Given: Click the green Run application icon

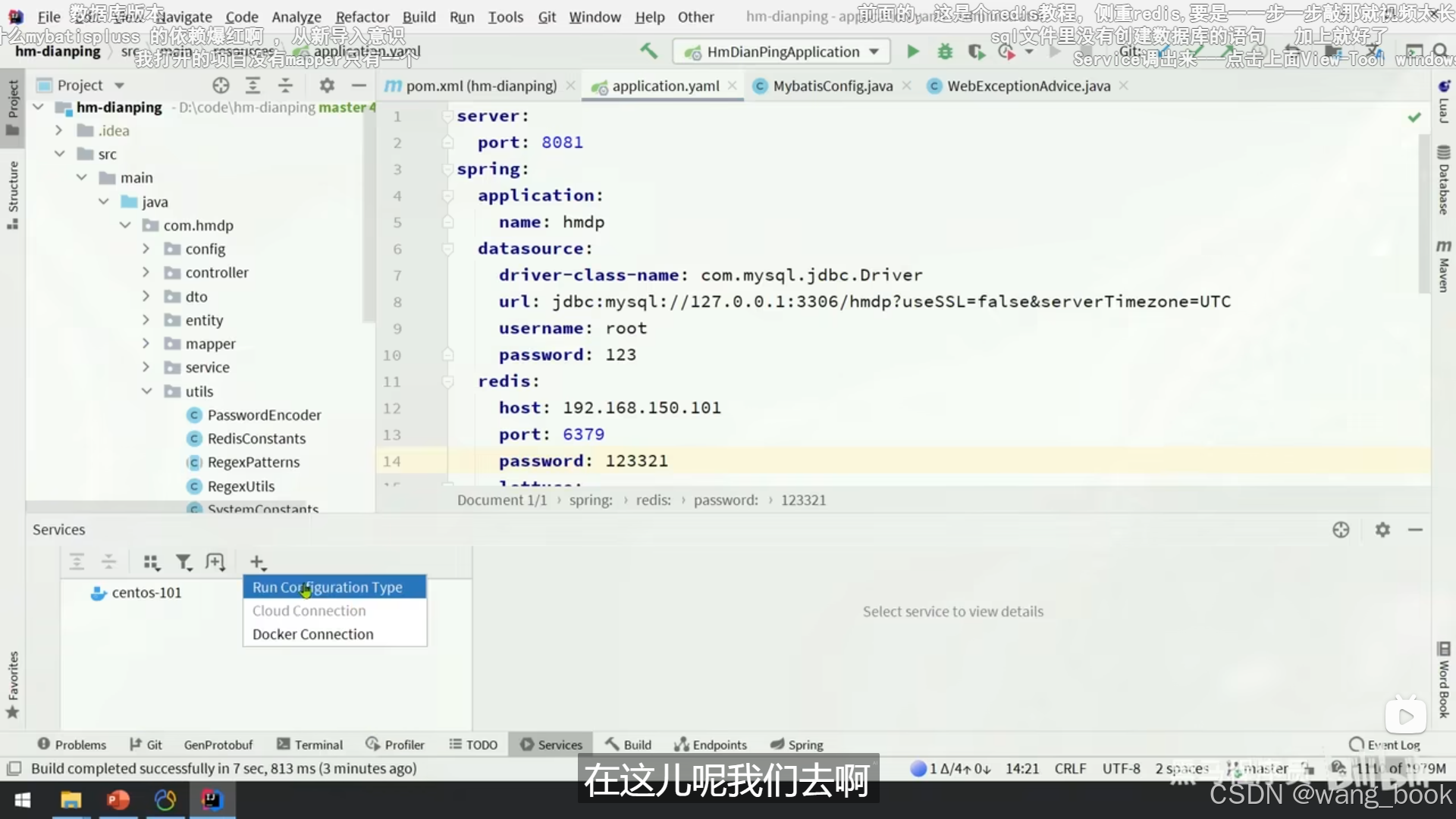Looking at the screenshot, I should [x=913, y=52].
